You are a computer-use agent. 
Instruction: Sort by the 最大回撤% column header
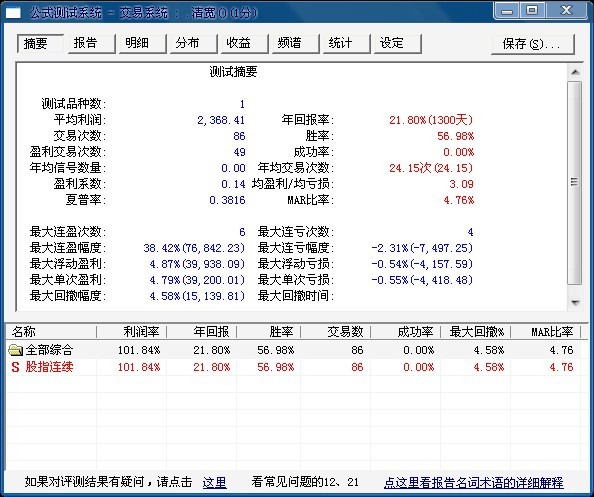[476, 332]
